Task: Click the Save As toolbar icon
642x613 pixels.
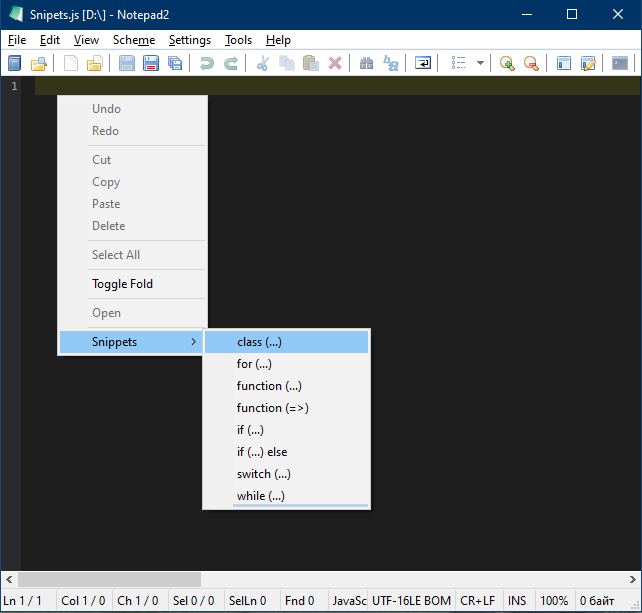Action: (151, 63)
